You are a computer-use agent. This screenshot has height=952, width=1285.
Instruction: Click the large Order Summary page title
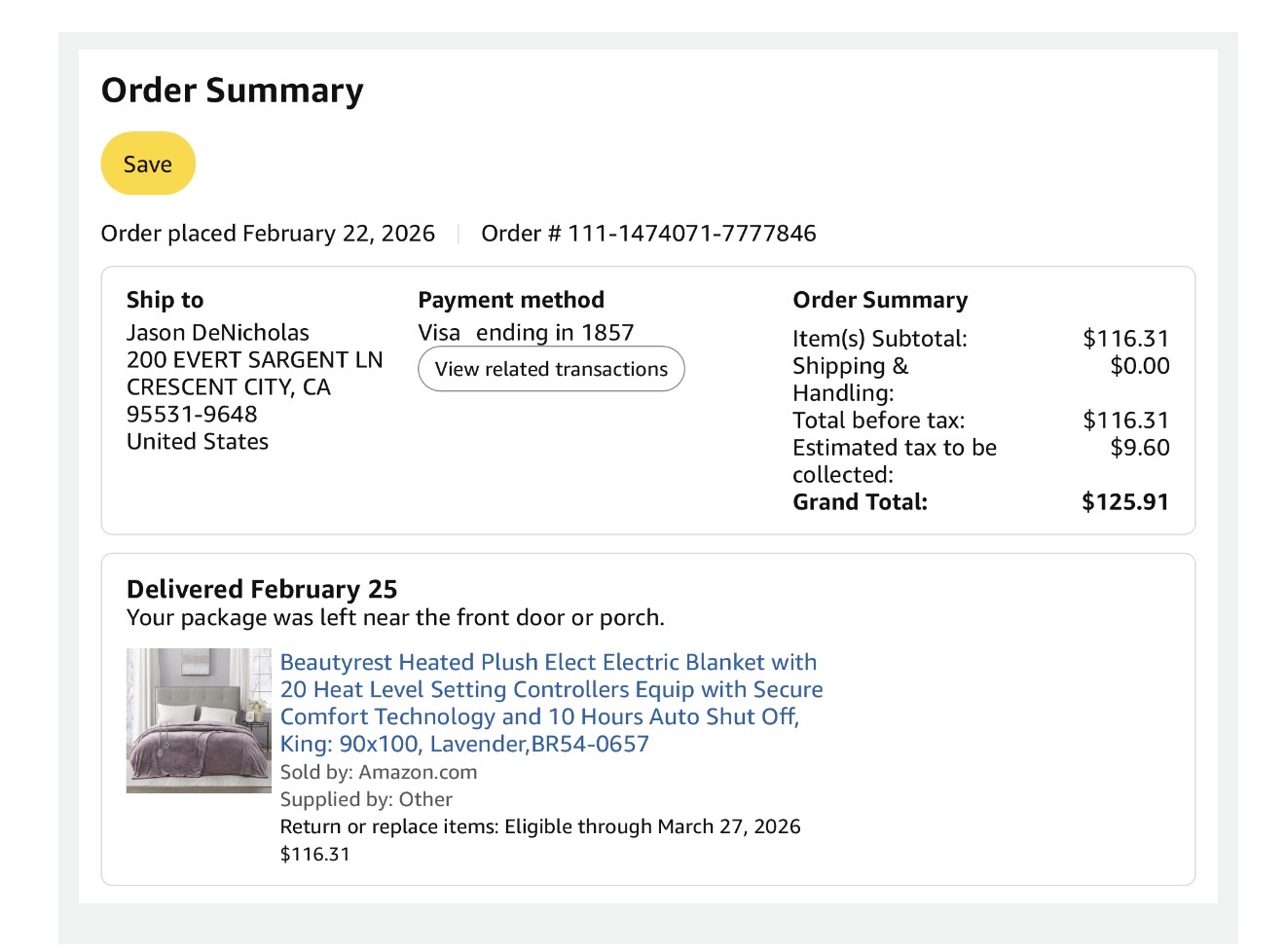pos(233,91)
